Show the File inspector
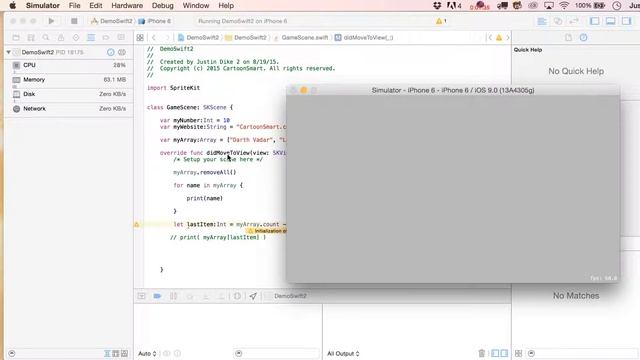This screenshot has width=640, height=360. (568, 38)
